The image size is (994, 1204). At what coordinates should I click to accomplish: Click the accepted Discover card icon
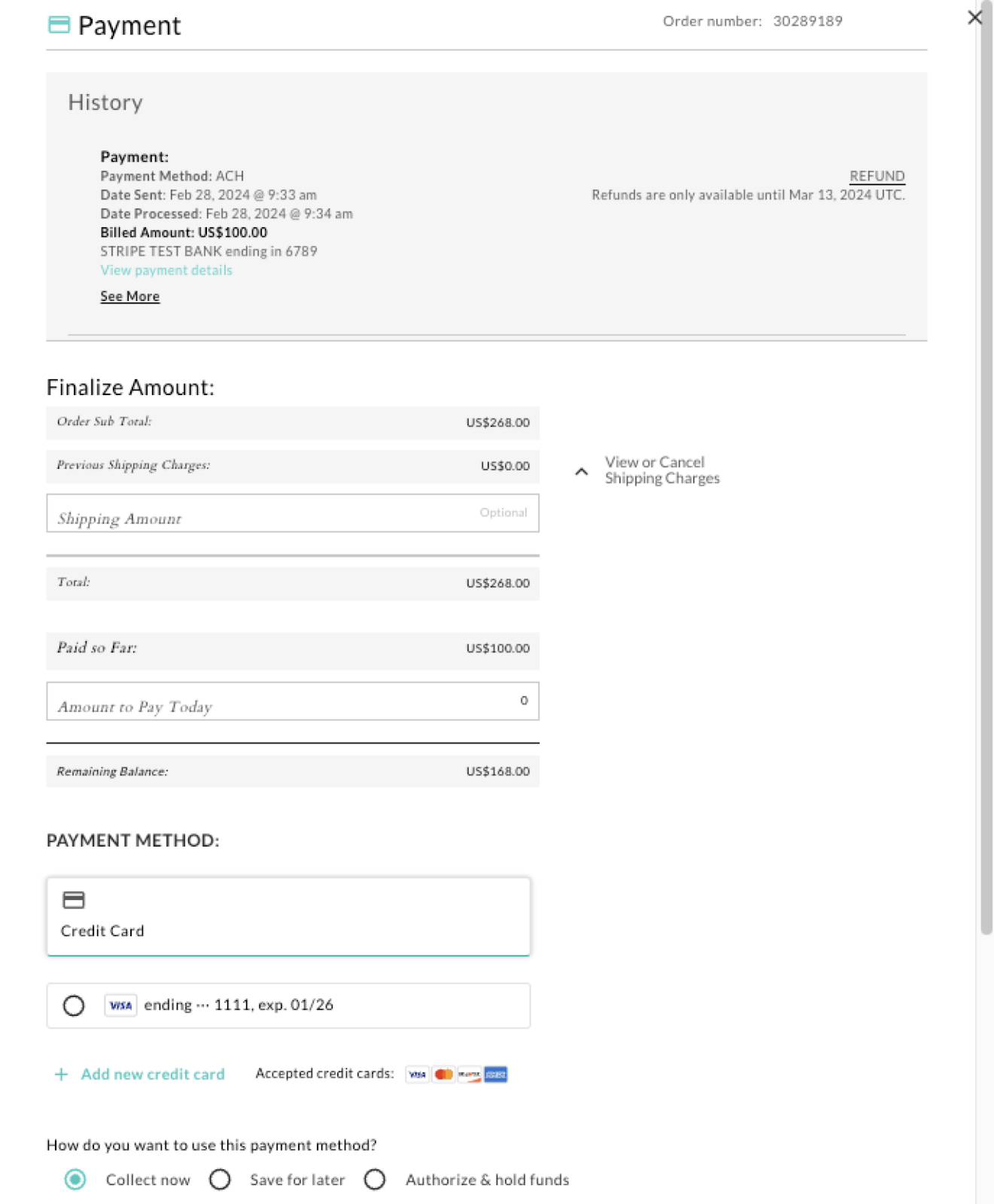pos(470,1075)
